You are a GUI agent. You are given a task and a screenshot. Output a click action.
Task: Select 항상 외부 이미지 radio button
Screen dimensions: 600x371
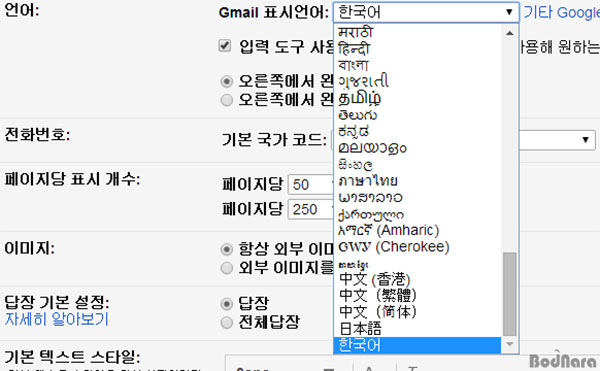coord(227,249)
